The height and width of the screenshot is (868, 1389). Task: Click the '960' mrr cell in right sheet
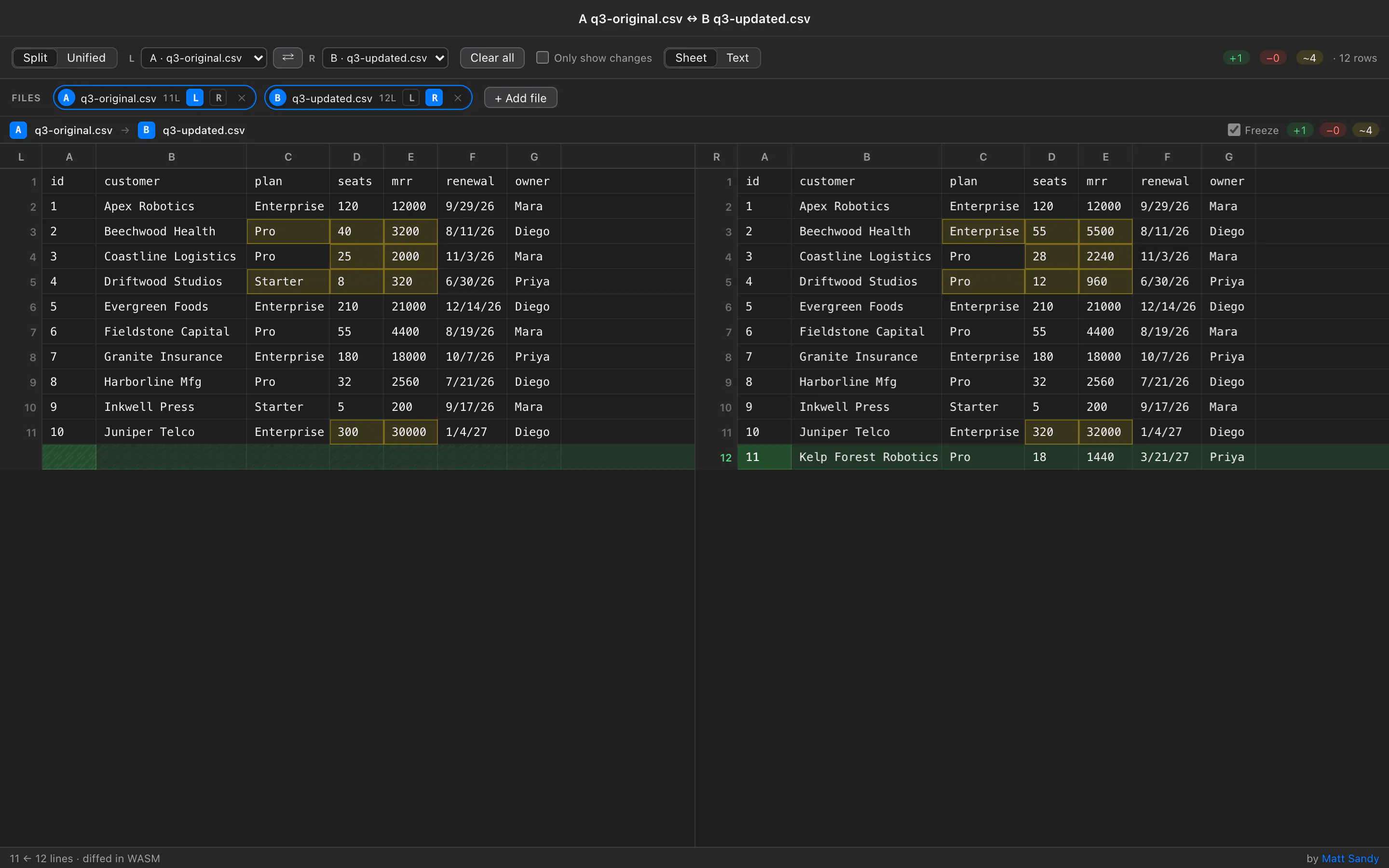pyautogui.click(x=1105, y=281)
